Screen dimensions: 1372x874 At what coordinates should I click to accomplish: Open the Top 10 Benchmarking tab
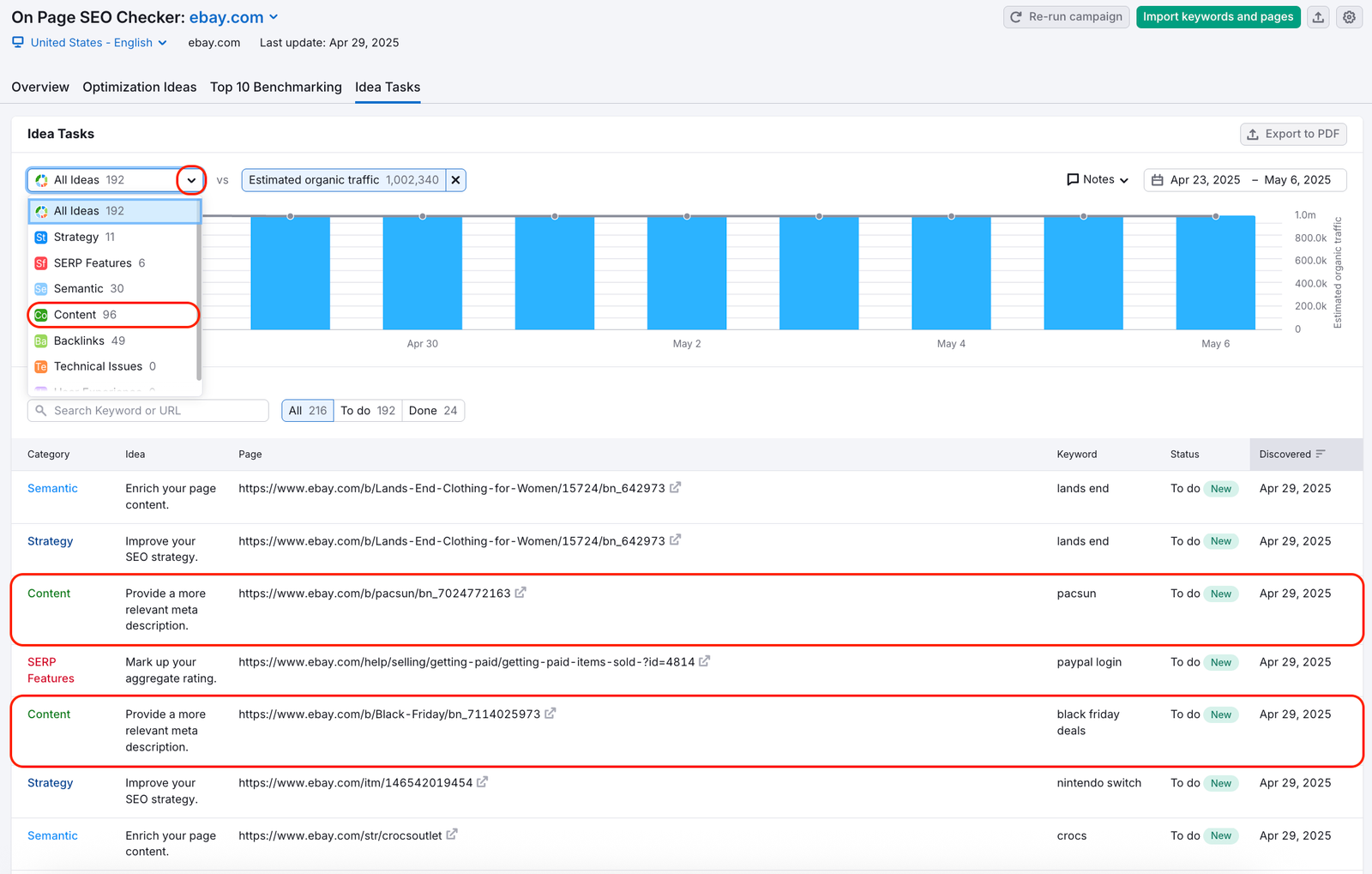[275, 87]
